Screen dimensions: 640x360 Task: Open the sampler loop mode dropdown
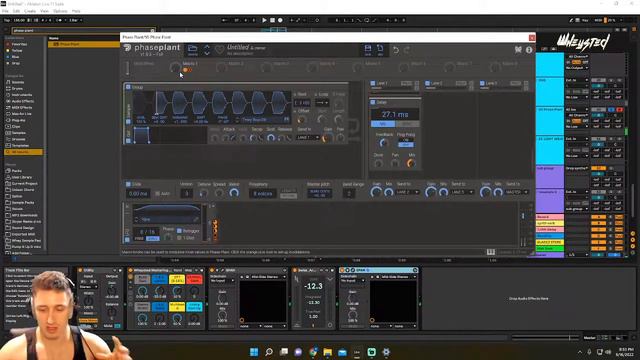click(322, 103)
